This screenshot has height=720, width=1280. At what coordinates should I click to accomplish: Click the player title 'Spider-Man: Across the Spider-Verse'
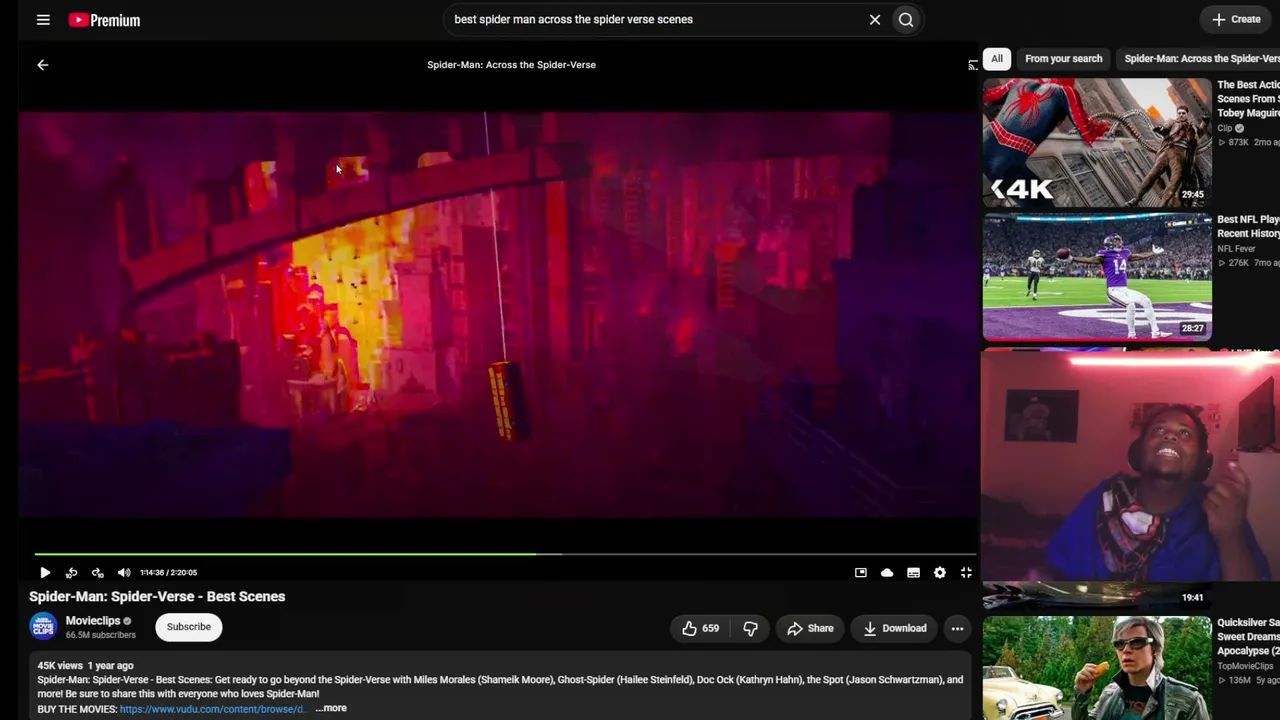coord(511,65)
